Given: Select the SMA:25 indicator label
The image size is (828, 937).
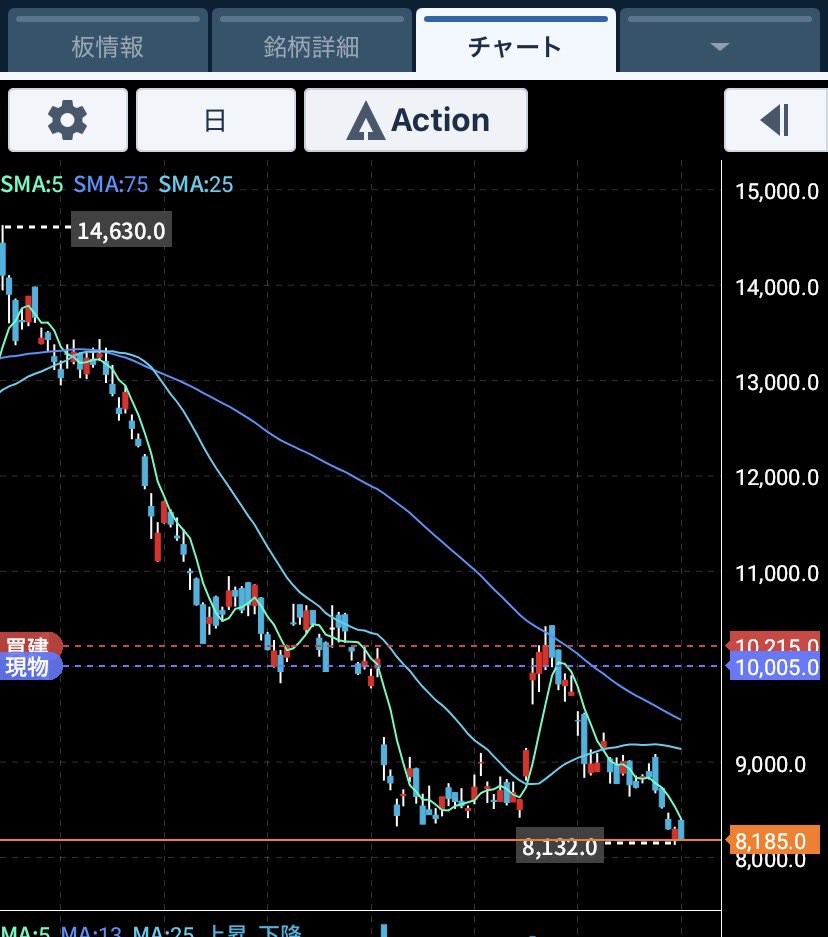Looking at the screenshot, I should pos(195,185).
